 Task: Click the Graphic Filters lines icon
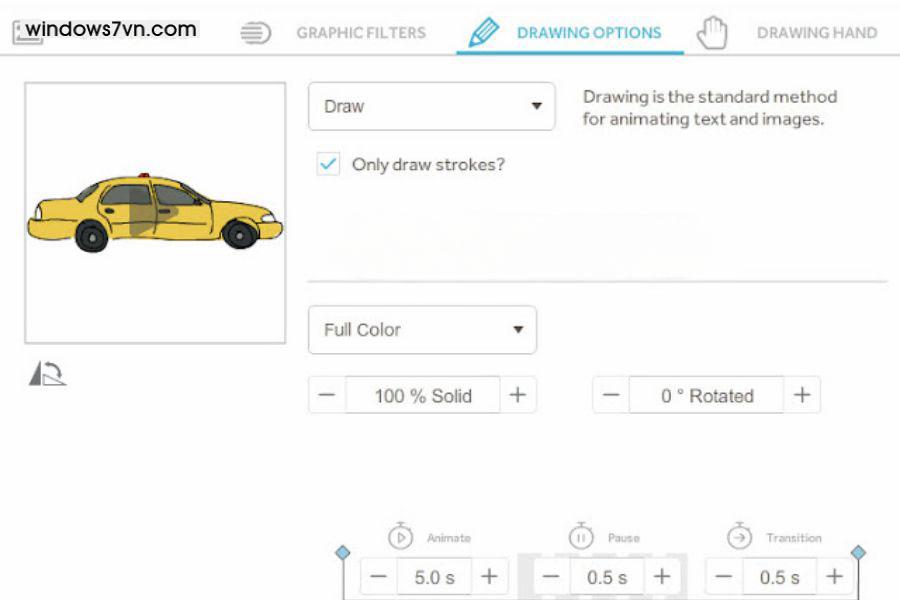coord(256,31)
